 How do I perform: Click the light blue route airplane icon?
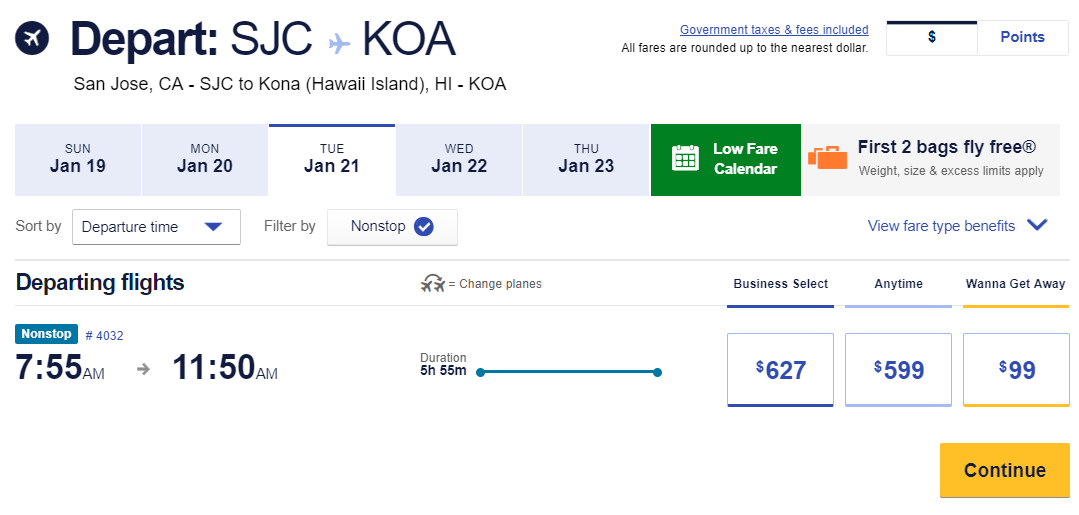pyautogui.click(x=339, y=42)
